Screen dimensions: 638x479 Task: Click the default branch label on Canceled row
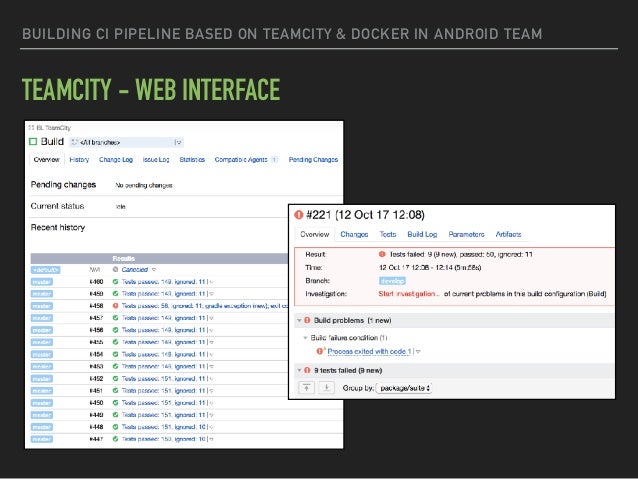point(46,269)
